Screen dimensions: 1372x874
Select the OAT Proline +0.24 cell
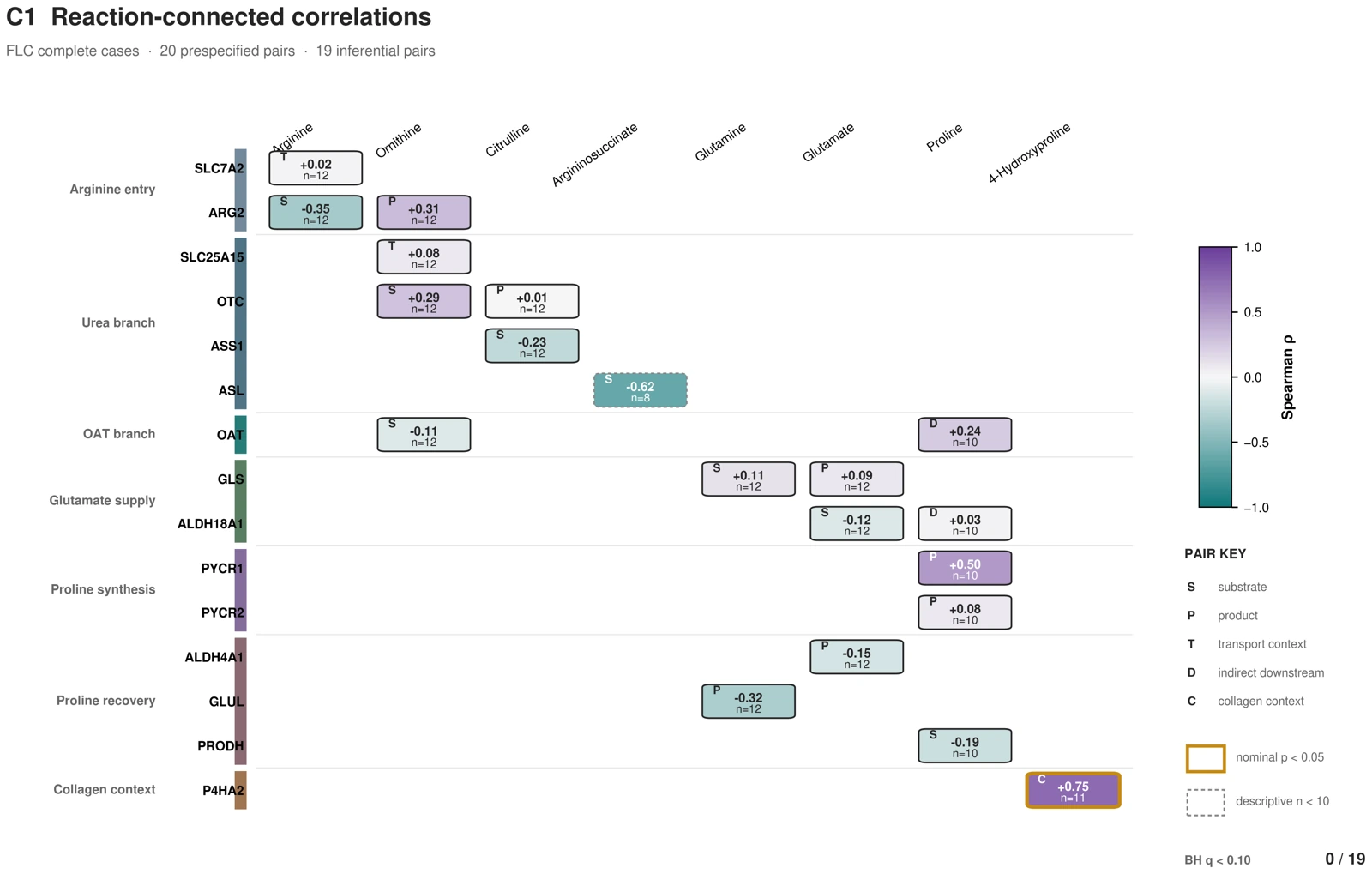tap(965, 435)
